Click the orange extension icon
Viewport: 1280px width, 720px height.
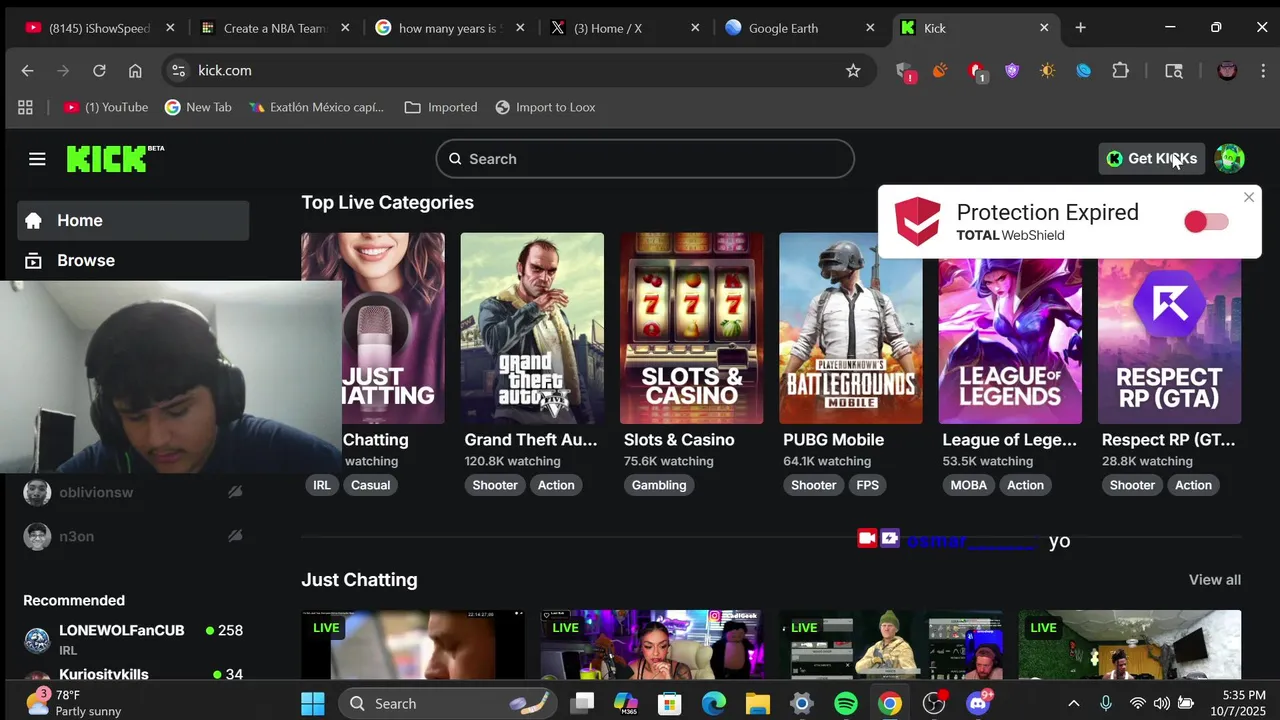[940, 70]
